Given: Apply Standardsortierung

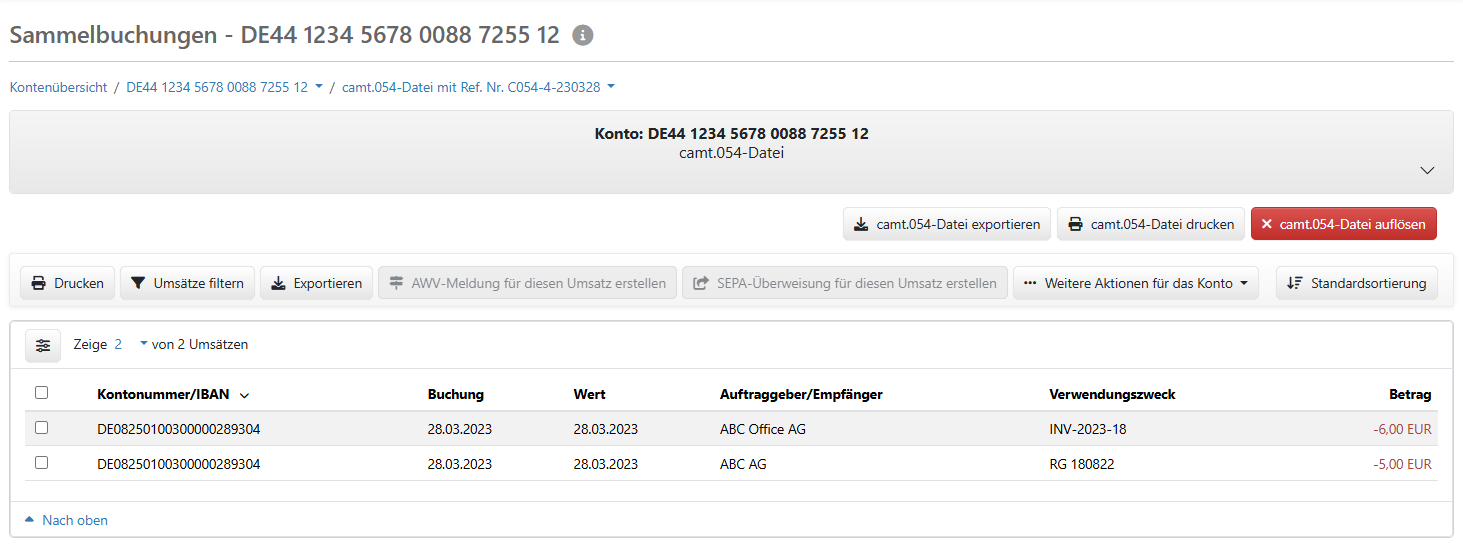Looking at the screenshot, I should (1357, 283).
